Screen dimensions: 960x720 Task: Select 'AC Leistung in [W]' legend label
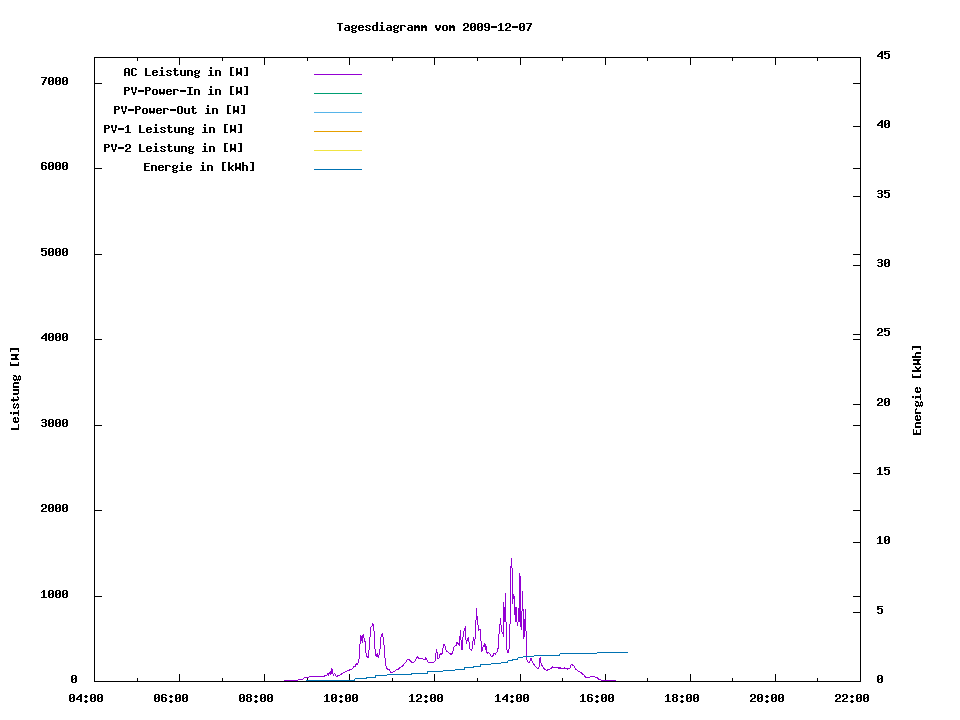tap(186, 72)
